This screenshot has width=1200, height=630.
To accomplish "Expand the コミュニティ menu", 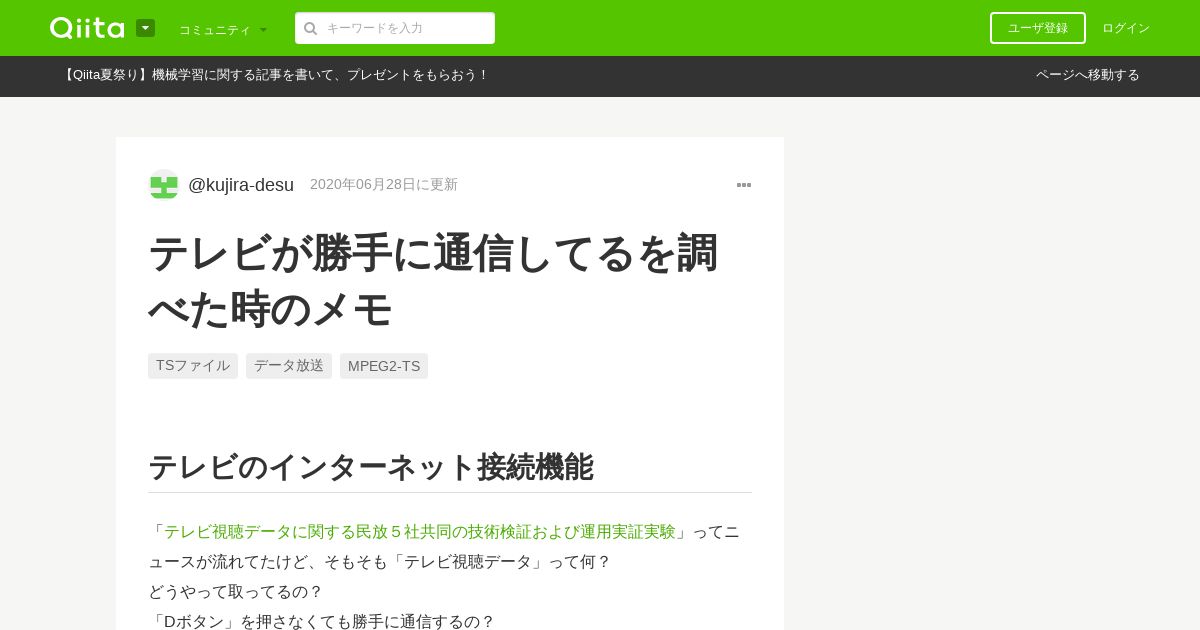I will click(223, 29).
